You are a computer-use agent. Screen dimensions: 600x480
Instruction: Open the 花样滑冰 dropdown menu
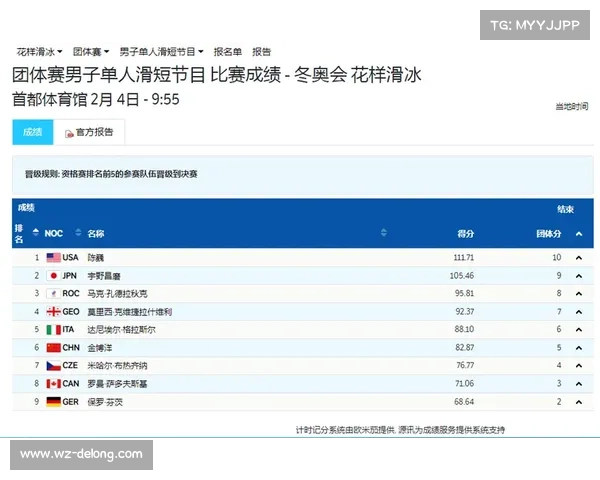(39, 52)
